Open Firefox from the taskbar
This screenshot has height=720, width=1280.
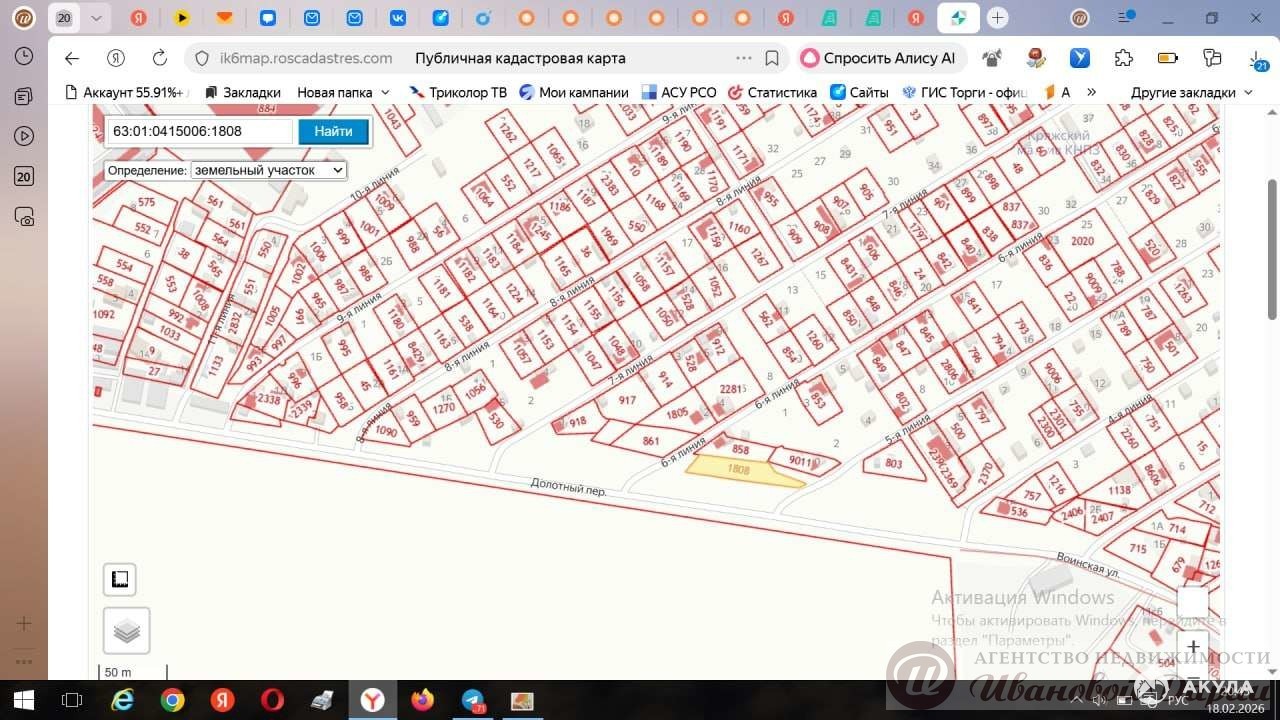tap(422, 700)
